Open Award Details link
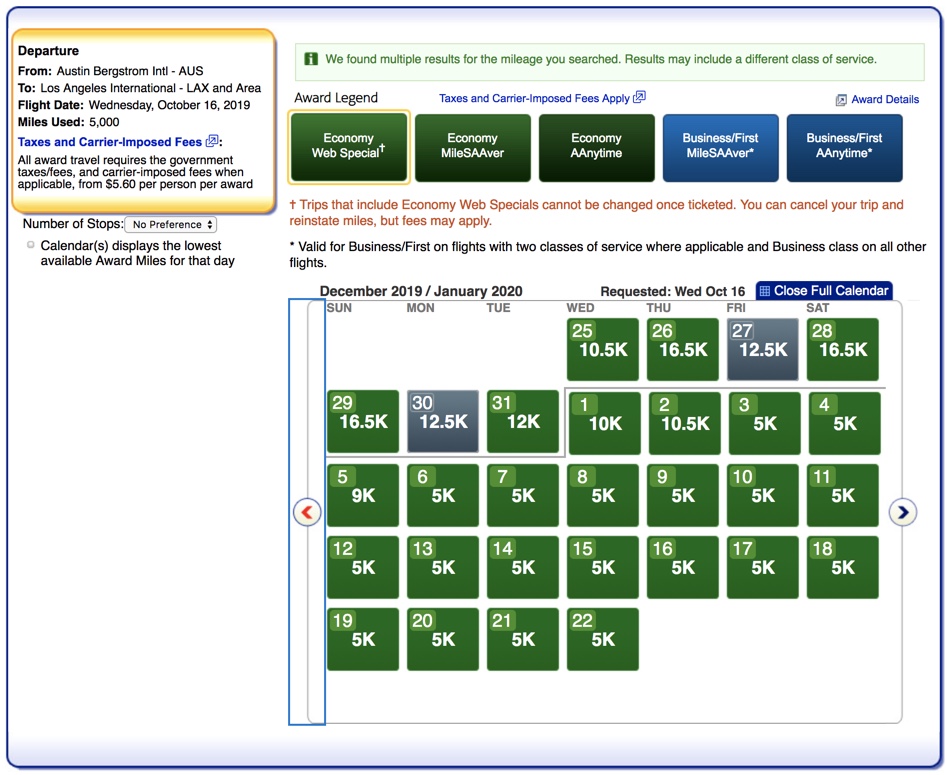 coord(885,100)
